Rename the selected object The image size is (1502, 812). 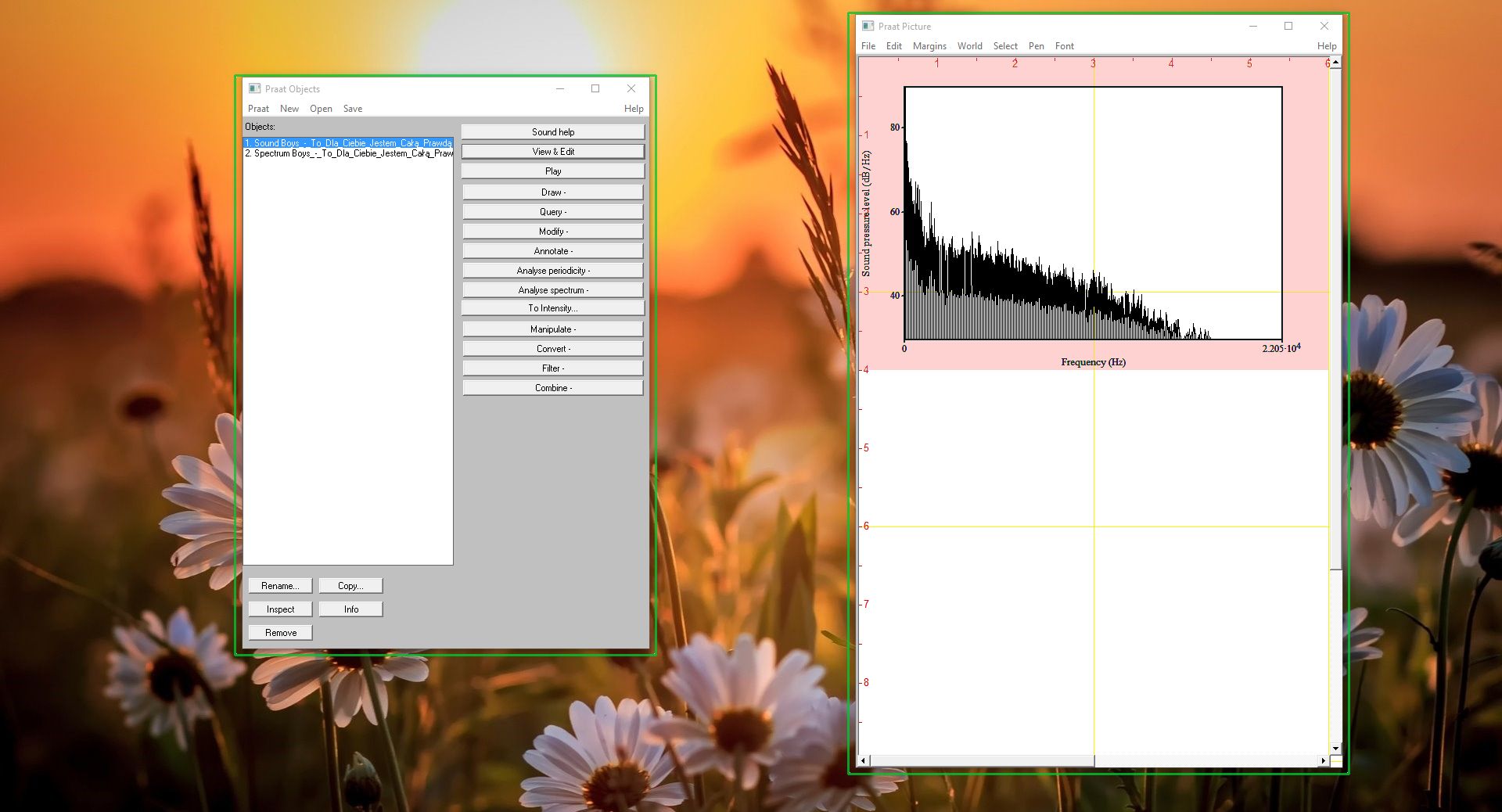pyautogui.click(x=279, y=585)
